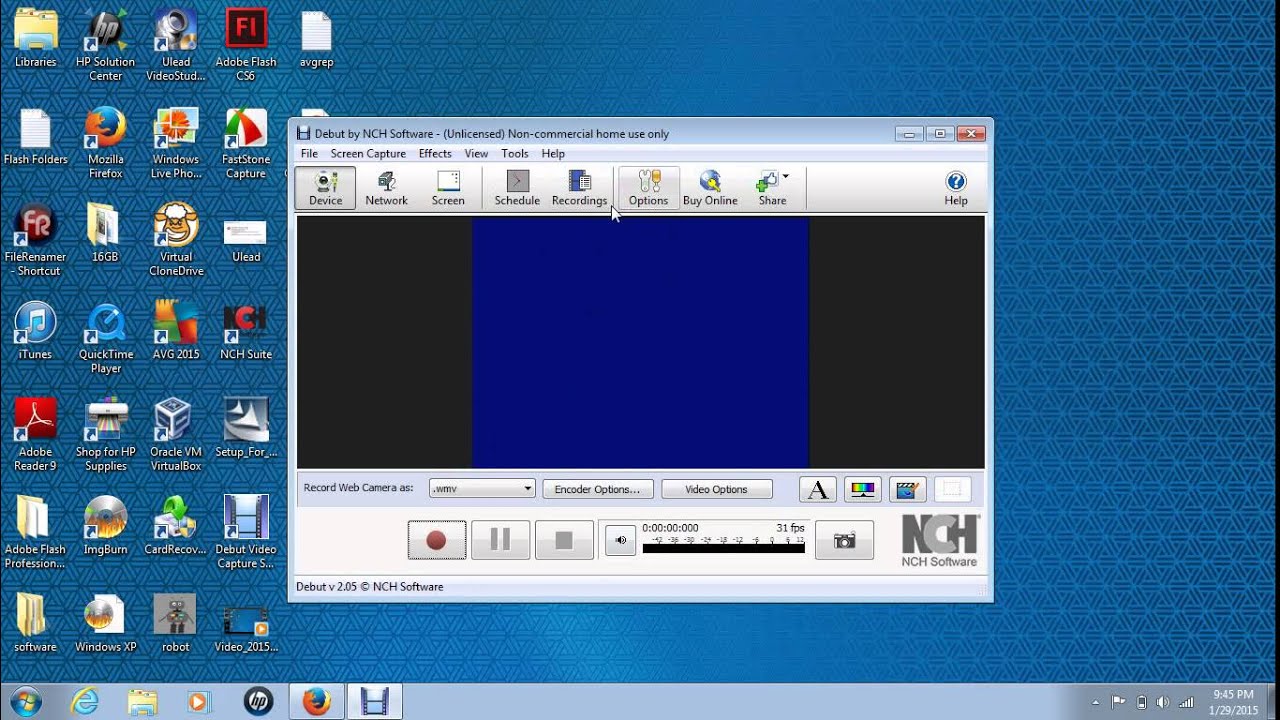Open the video effects clapperboard icon

point(907,489)
